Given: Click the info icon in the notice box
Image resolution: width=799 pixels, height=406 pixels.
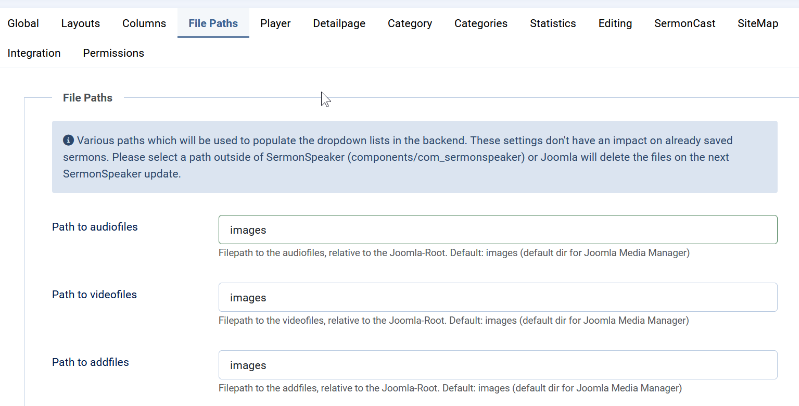Looking at the screenshot, I should pyautogui.click(x=68, y=141).
